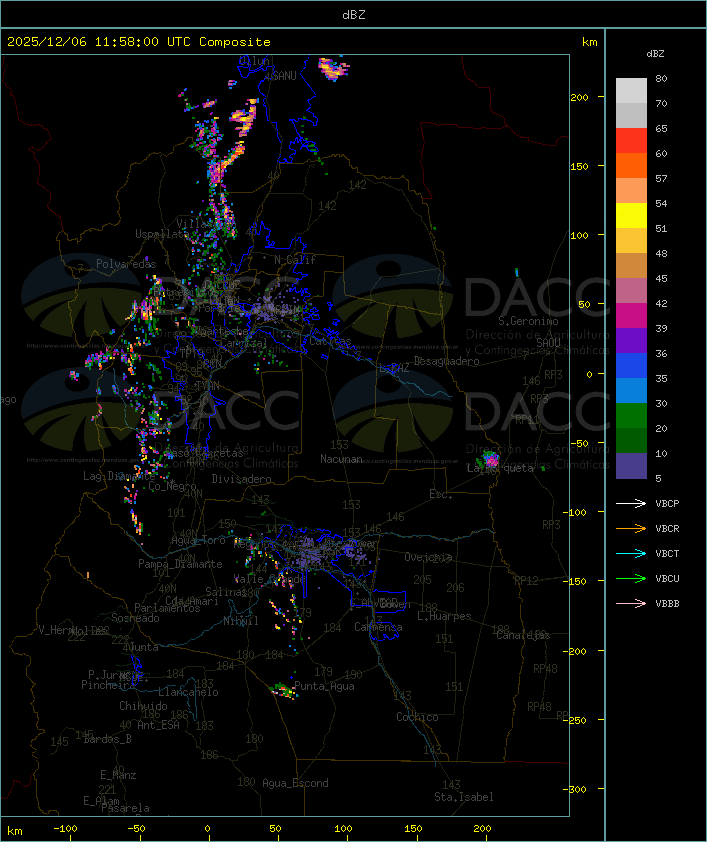Click the km label at the top right
The width and height of the screenshot is (707, 842).
[589, 42]
